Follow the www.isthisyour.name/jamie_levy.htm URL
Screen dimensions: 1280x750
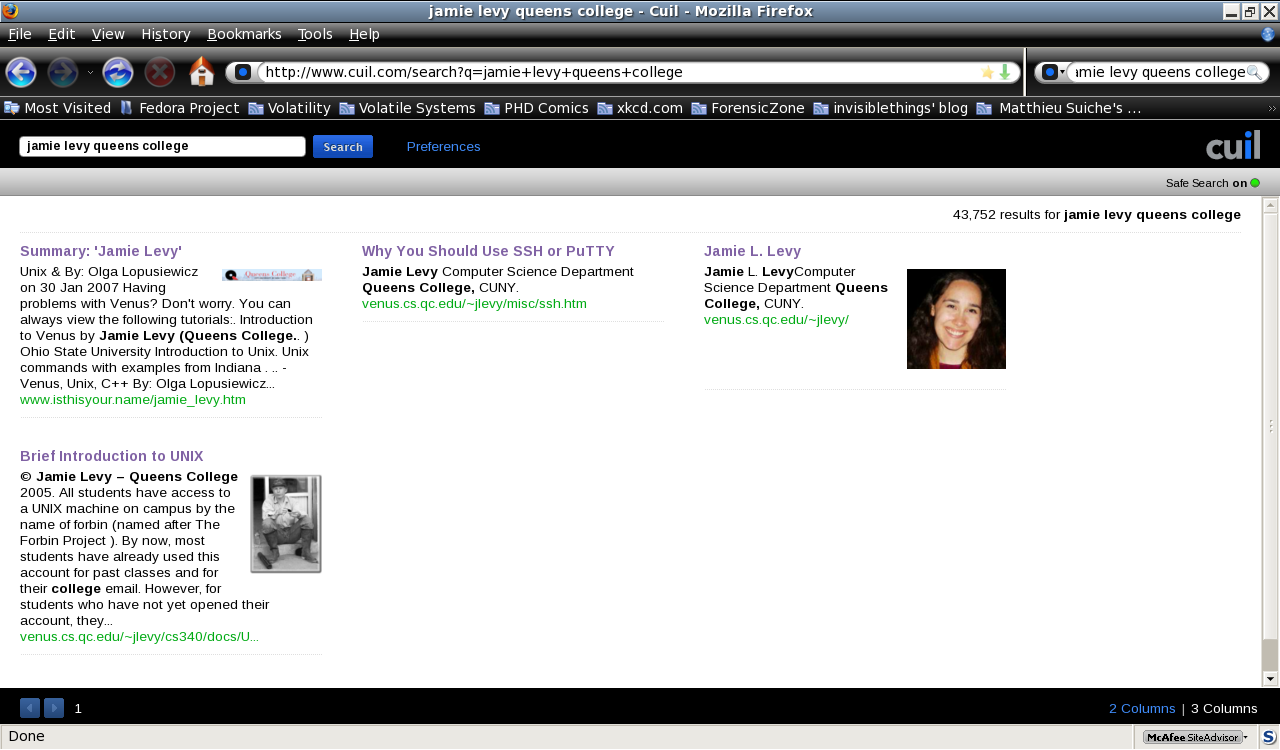point(133,400)
